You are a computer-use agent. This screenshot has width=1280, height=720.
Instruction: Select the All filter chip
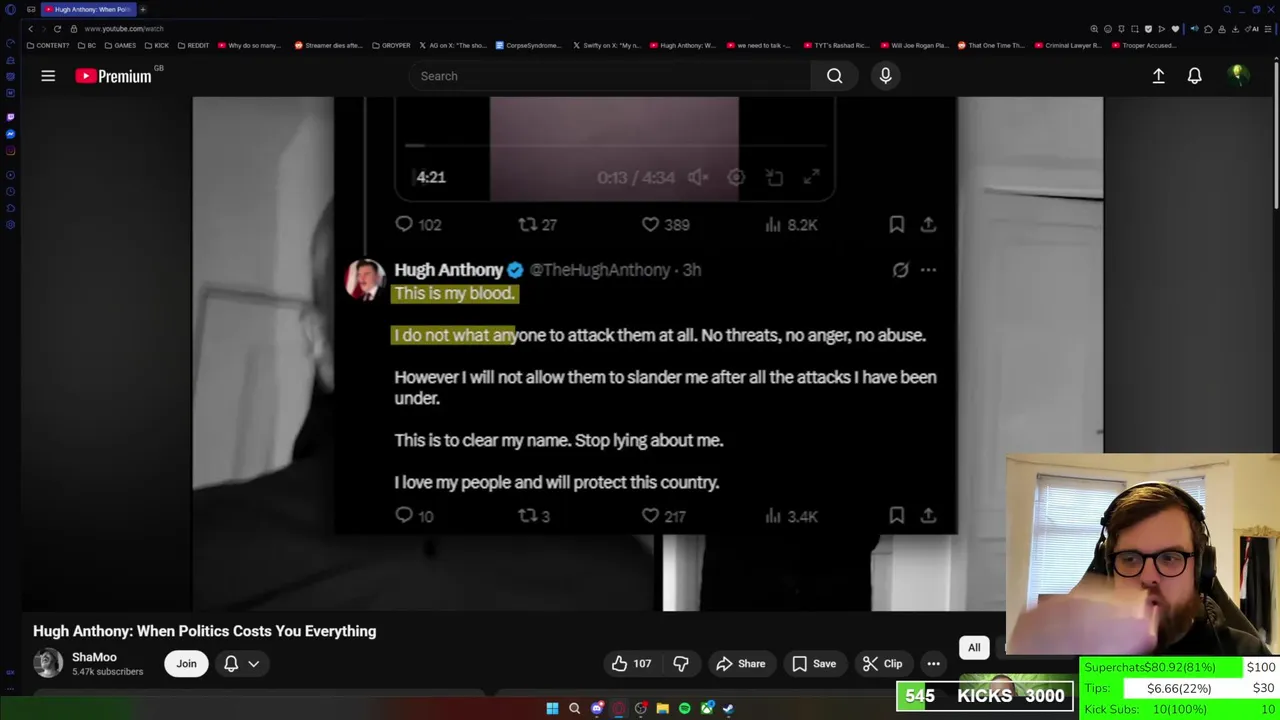[x=974, y=648]
